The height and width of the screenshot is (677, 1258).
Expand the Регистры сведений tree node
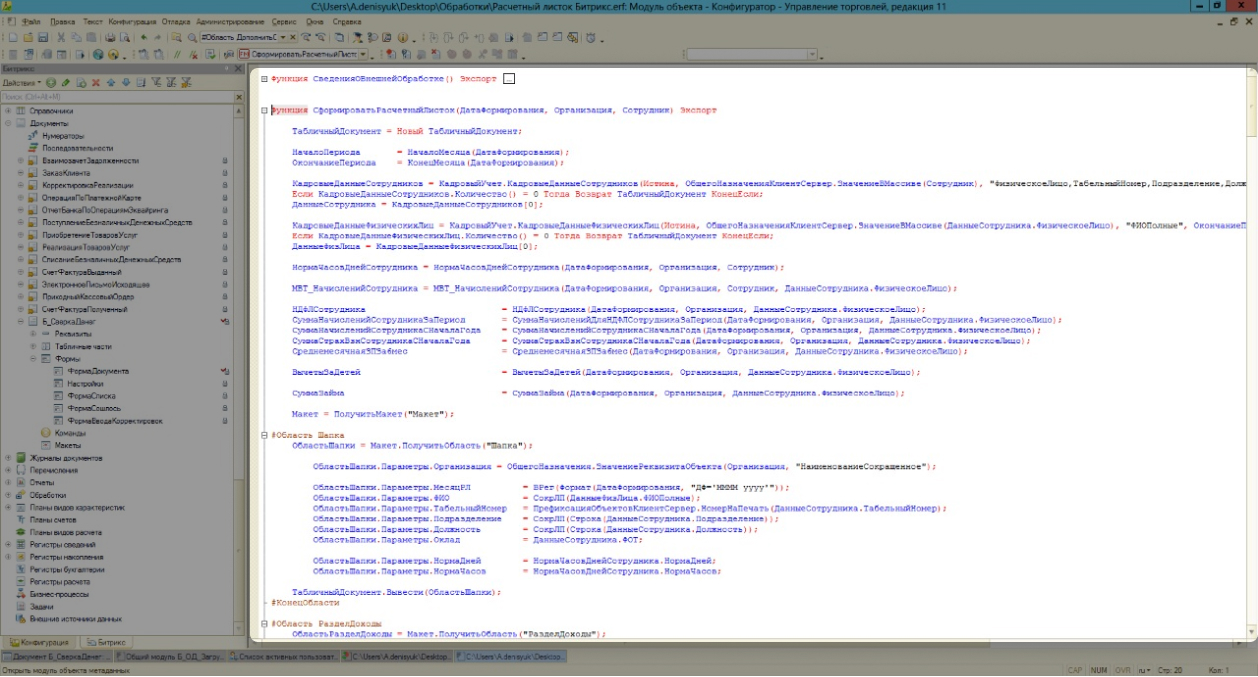8,544
